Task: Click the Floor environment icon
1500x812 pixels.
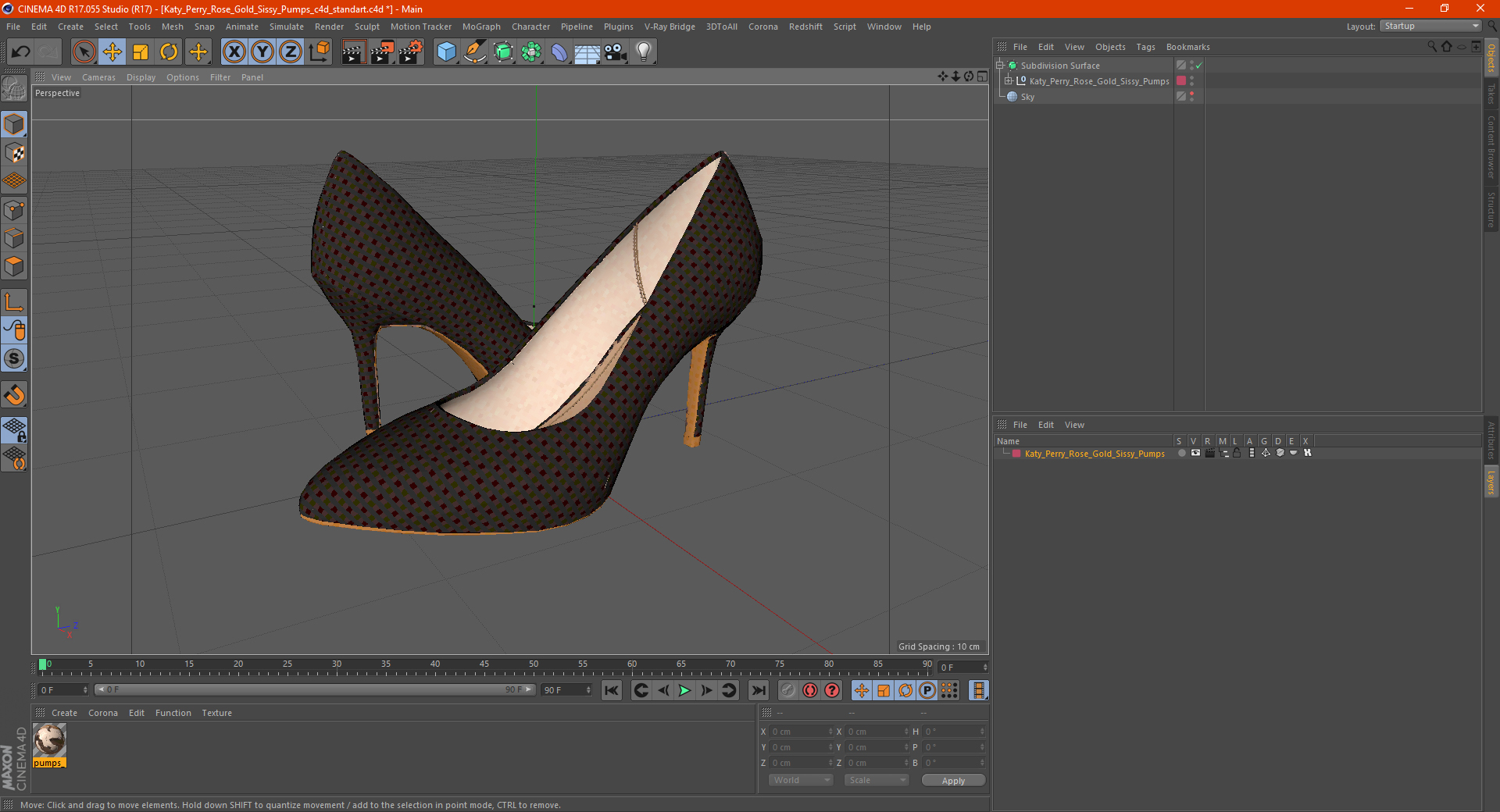Action: (x=587, y=52)
